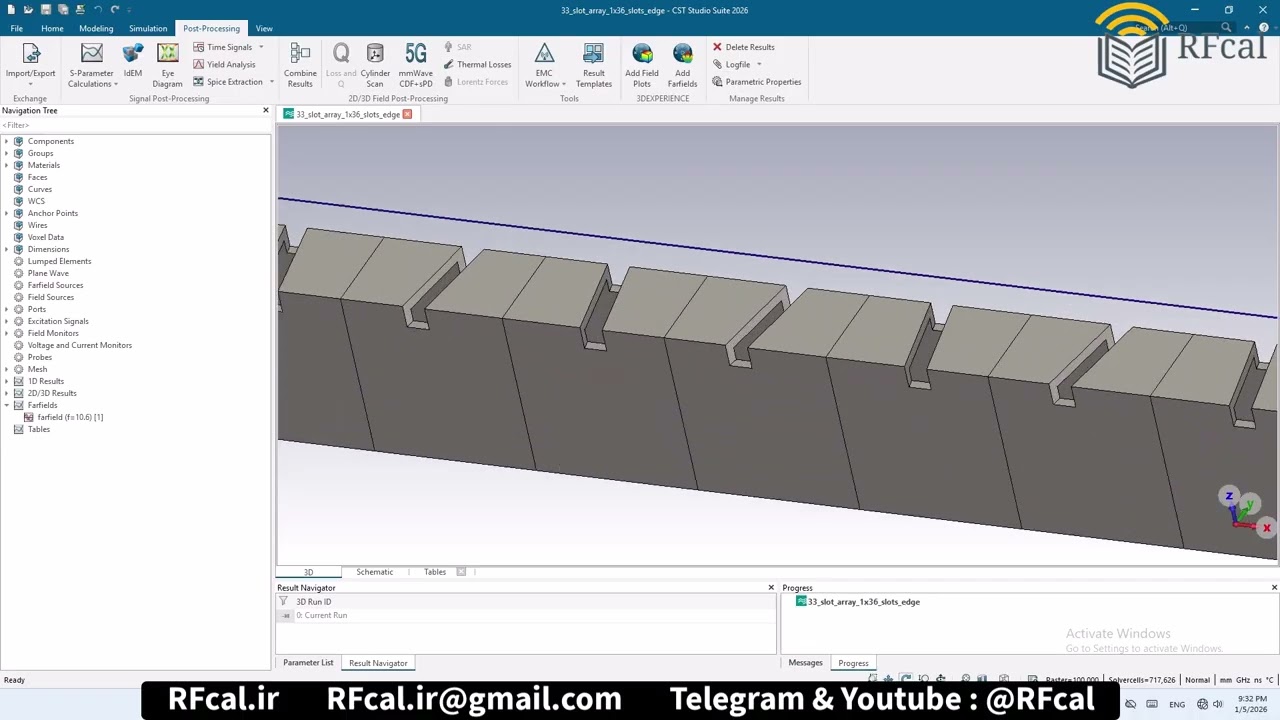Image resolution: width=1280 pixels, height=720 pixels.
Task: Redo the last action
Action: click(x=115, y=10)
